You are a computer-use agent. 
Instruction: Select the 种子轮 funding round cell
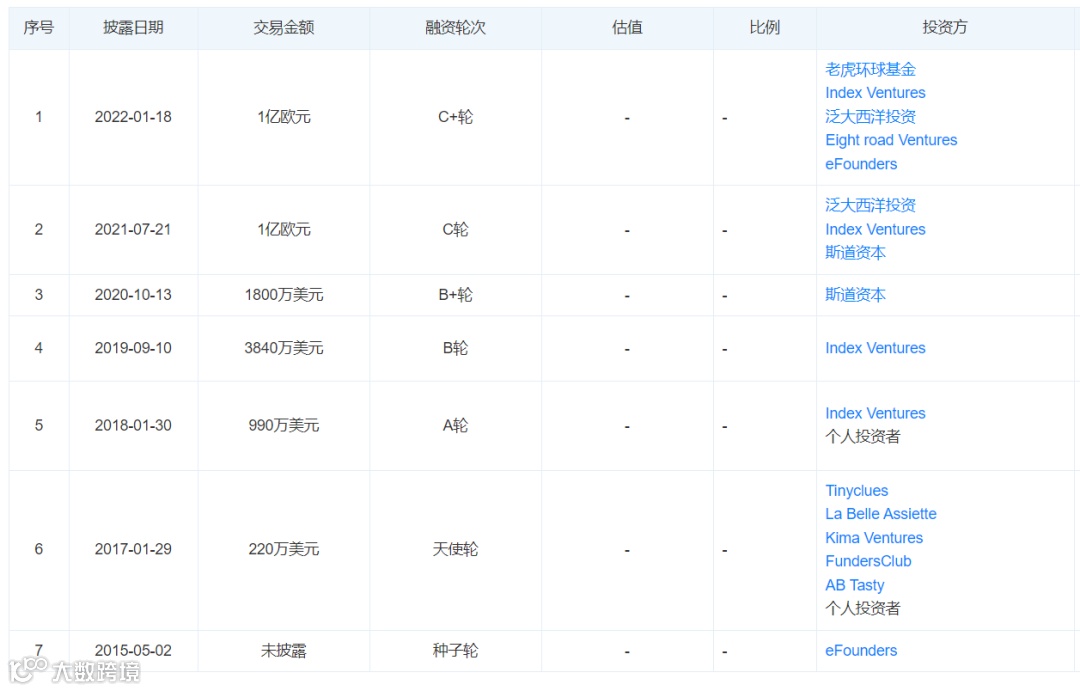pyautogui.click(x=455, y=651)
